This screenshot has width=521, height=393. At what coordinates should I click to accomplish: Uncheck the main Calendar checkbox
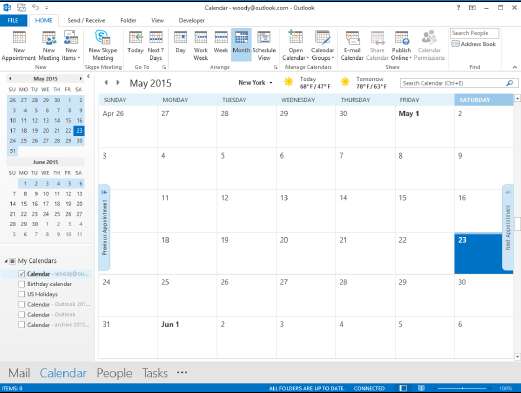pos(22,274)
